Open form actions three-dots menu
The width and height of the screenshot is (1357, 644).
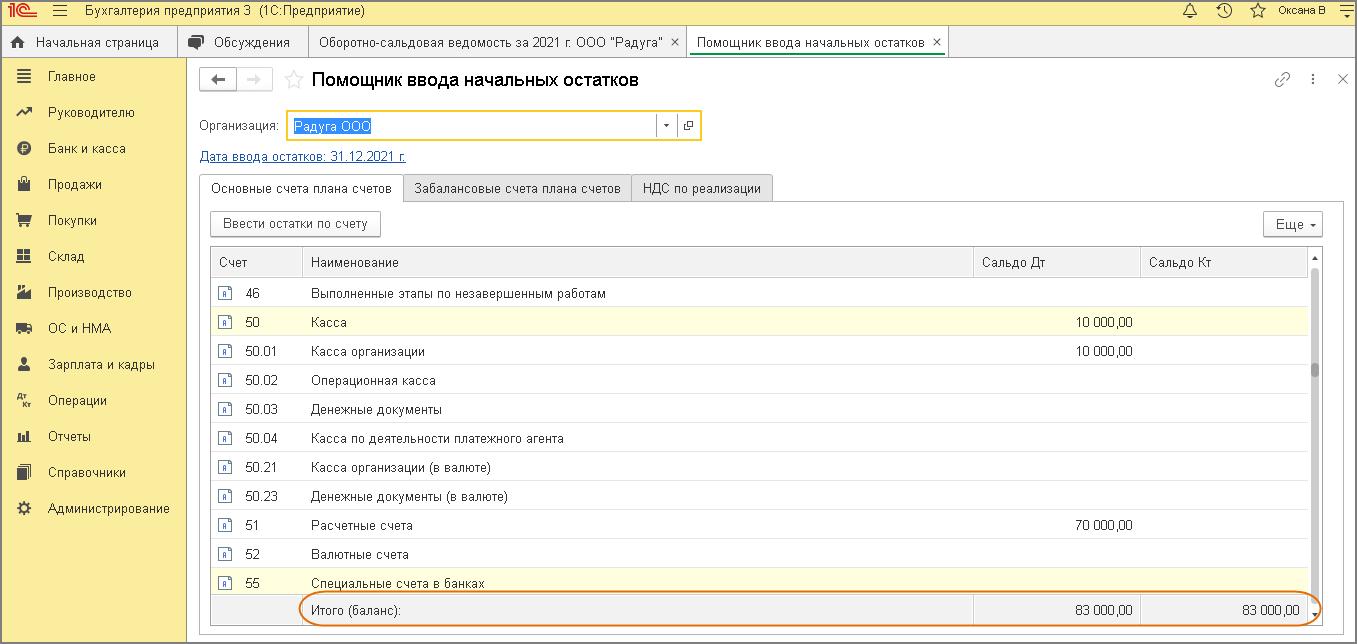click(x=1314, y=80)
